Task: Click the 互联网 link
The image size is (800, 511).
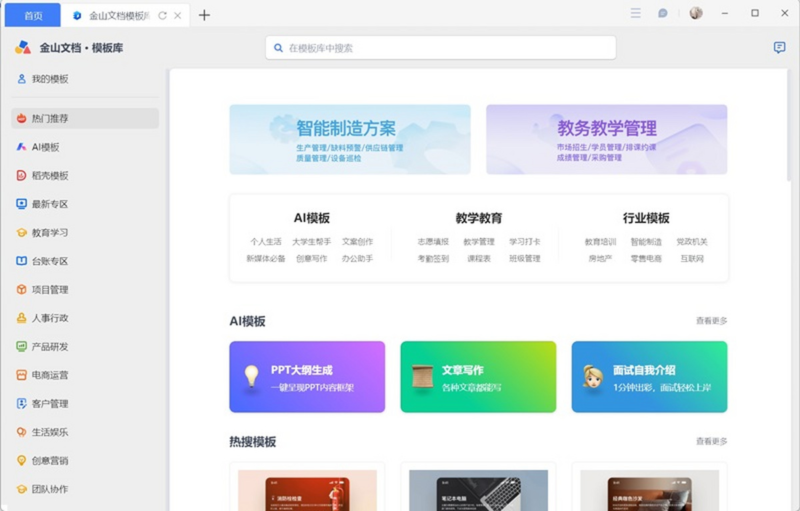Action: (692, 258)
